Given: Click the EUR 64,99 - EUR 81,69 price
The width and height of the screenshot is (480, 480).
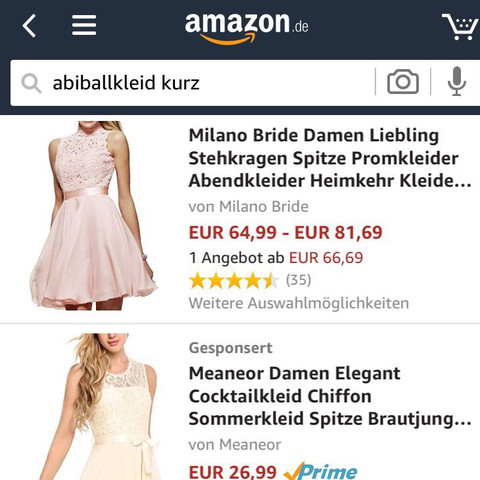Looking at the screenshot, I should pyautogui.click(x=285, y=232).
